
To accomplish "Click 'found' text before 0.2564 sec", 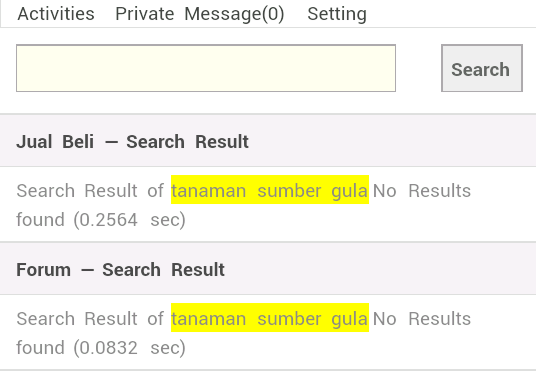I will coord(40,220).
